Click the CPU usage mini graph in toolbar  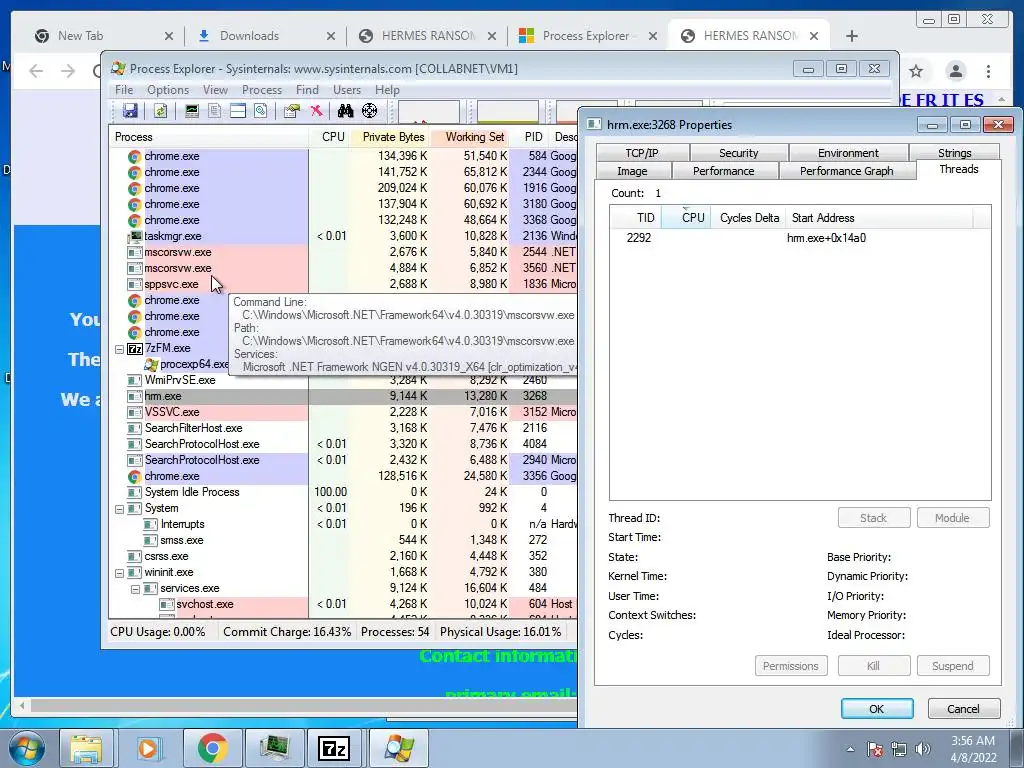(428, 111)
